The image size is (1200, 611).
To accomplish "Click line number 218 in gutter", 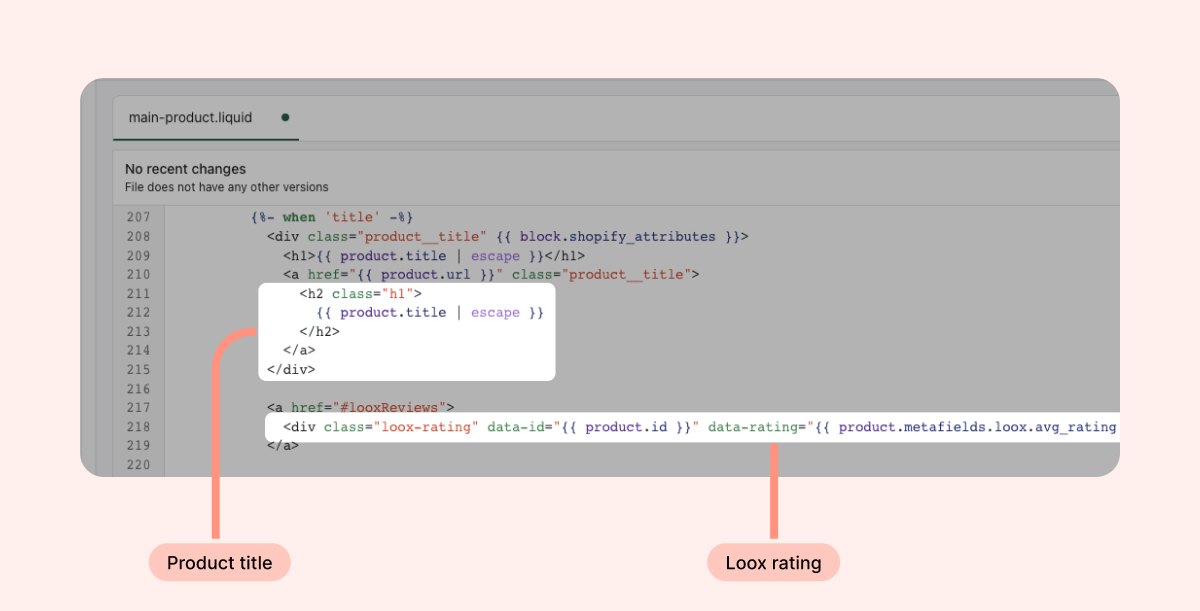I will point(138,427).
